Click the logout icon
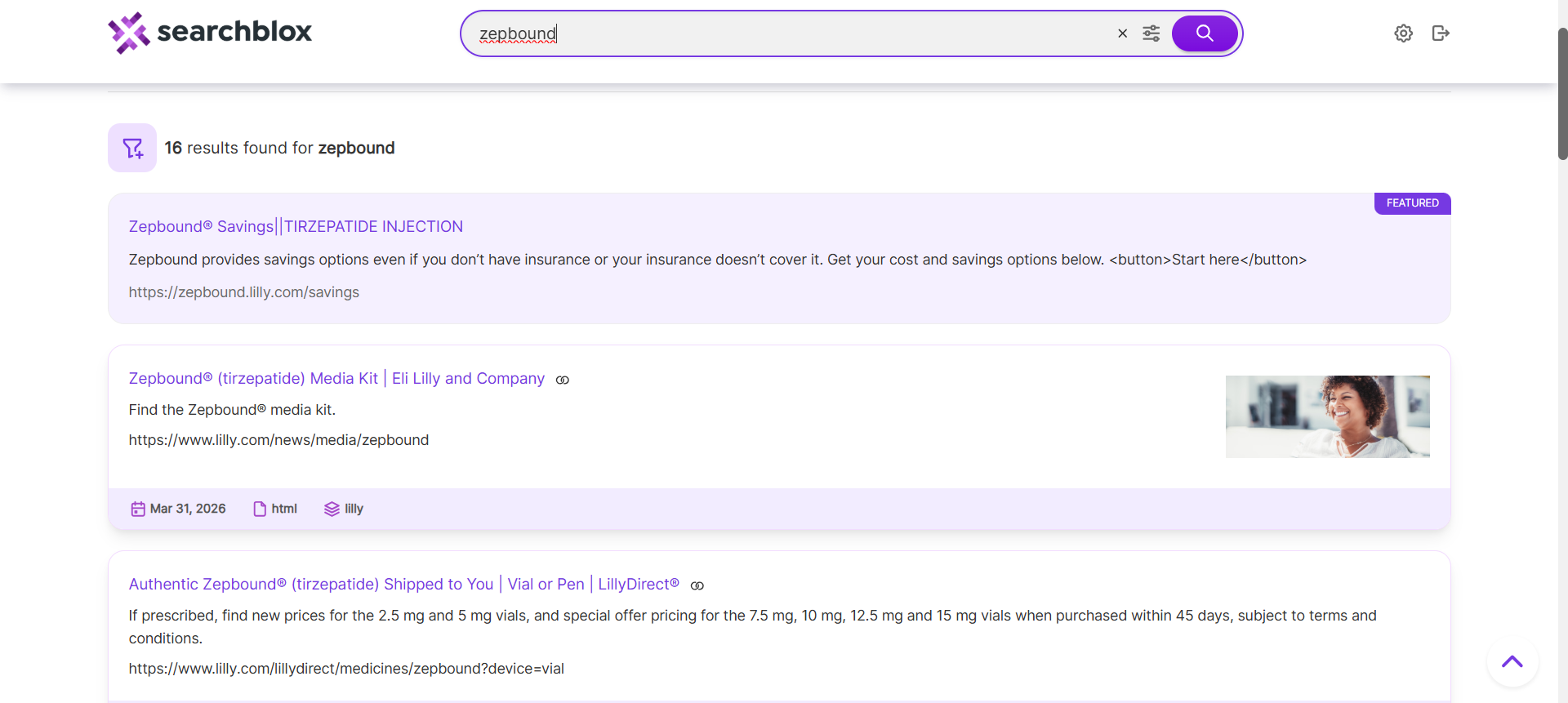1568x703 pixels. 1441,33
